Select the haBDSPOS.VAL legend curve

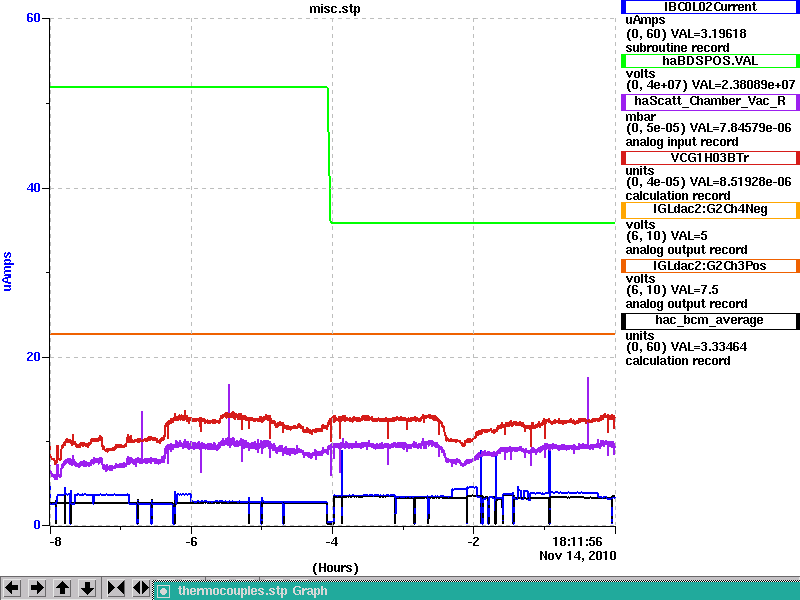[710, 61]
